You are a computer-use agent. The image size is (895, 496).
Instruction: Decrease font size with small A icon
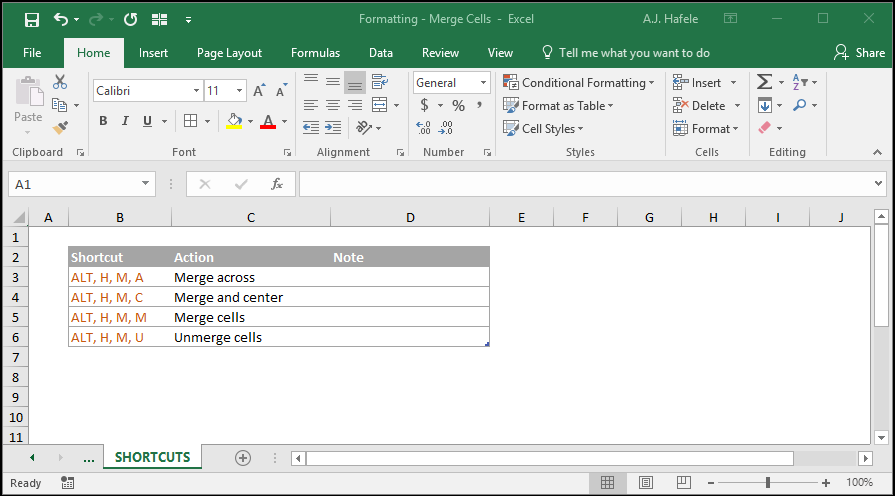point(281,91)
